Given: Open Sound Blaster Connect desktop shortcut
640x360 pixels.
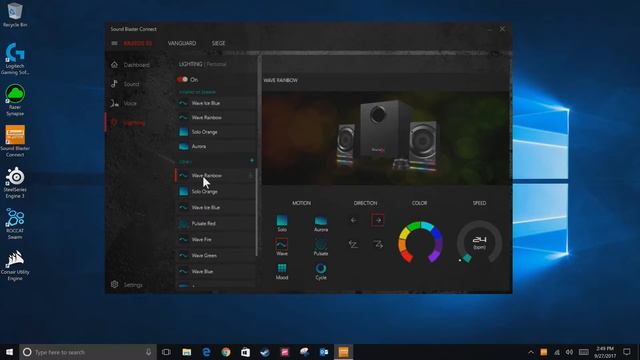Looking at the screenshot, I should [15, 141].
